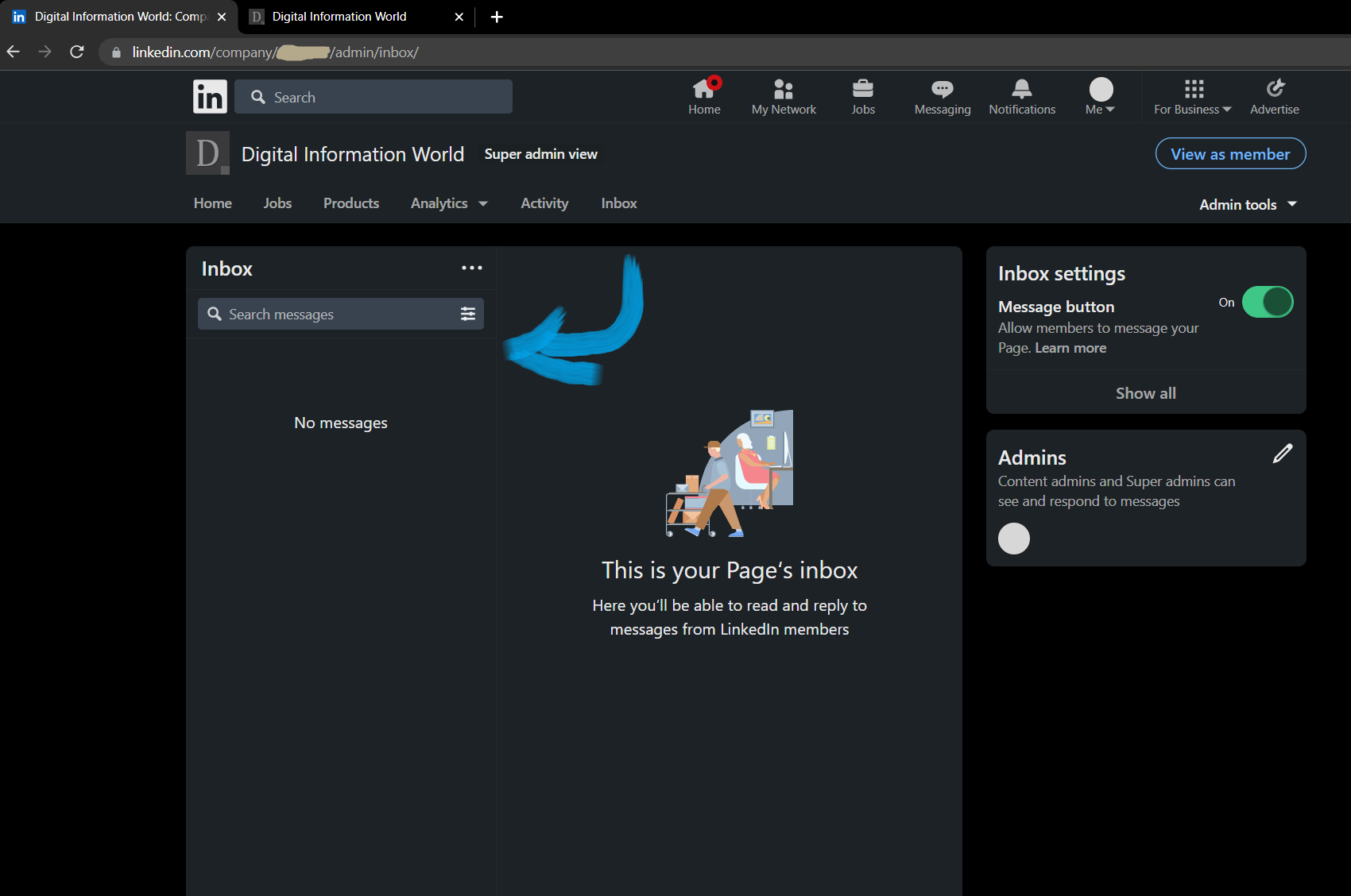Click 'This is your Page's inbox' heading
The width and height of the screenshot is (1351, 896).
pyautogui.click(x=730, y=570)
